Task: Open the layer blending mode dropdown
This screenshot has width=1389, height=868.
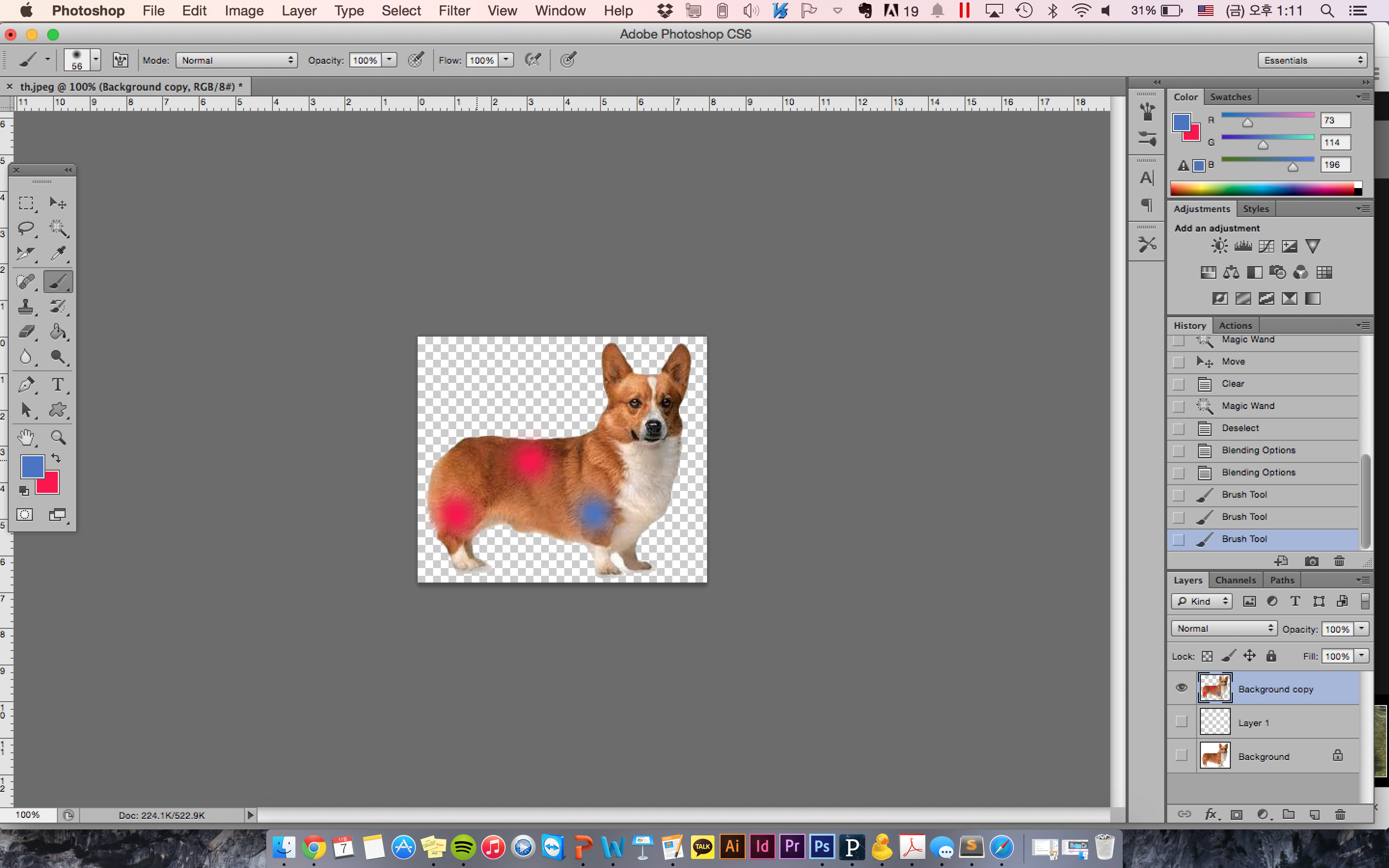Action: tap(1224, 629)
